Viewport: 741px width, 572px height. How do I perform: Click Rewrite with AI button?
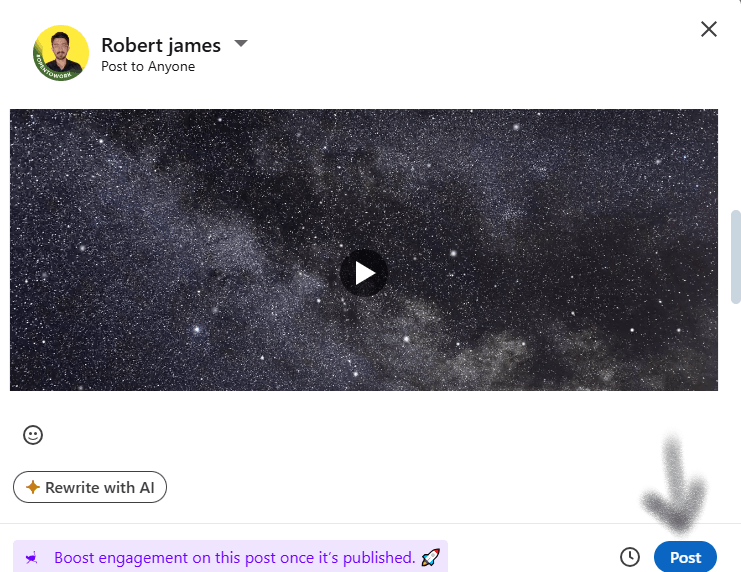[x=90, y=487]
